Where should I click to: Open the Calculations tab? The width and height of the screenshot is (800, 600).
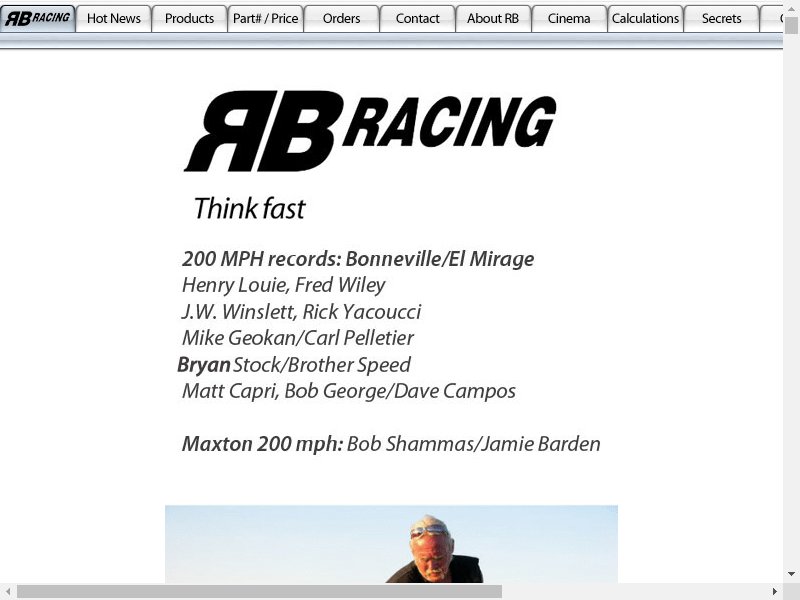coord(645,18)
